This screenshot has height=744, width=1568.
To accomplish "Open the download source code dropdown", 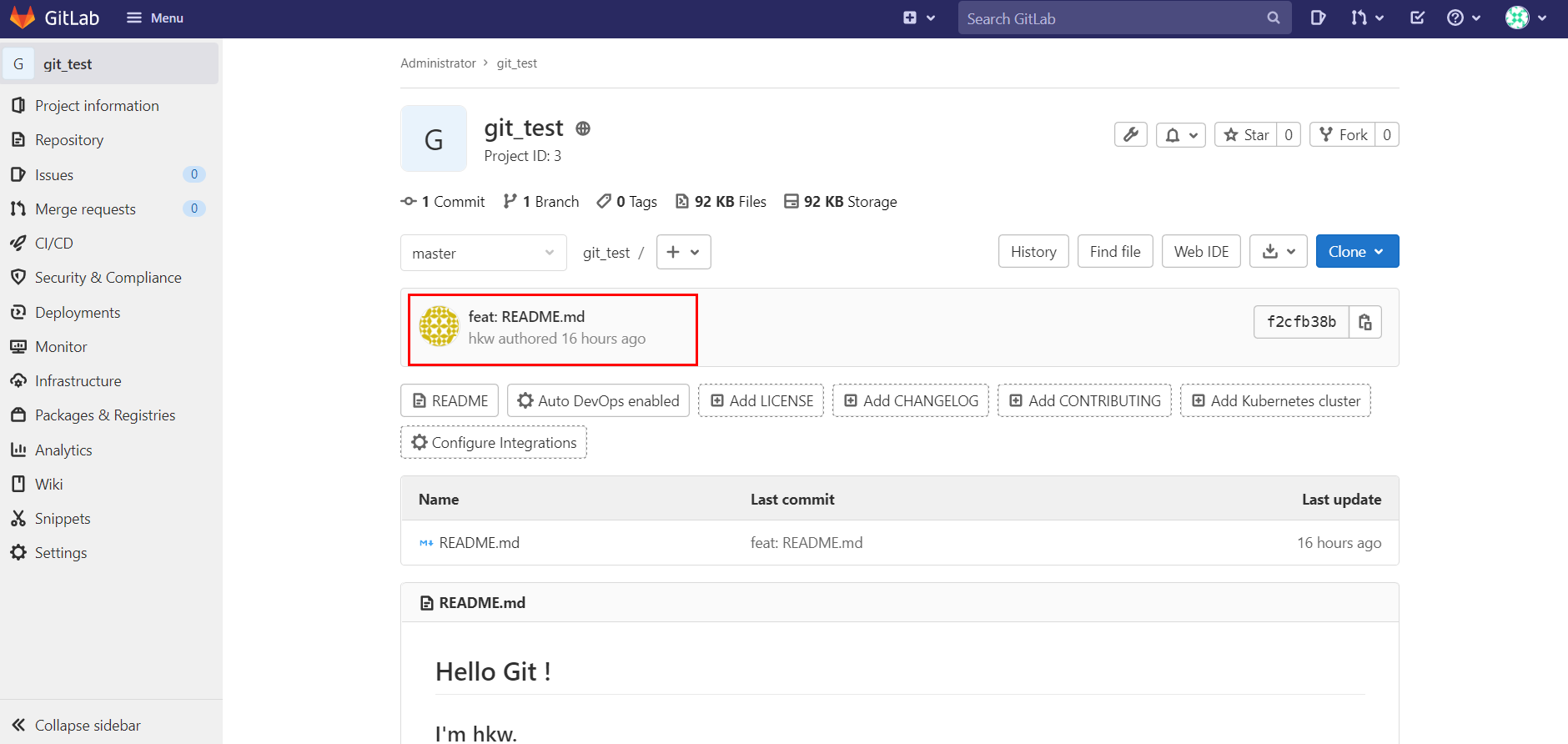I will tap(1279, 251).
